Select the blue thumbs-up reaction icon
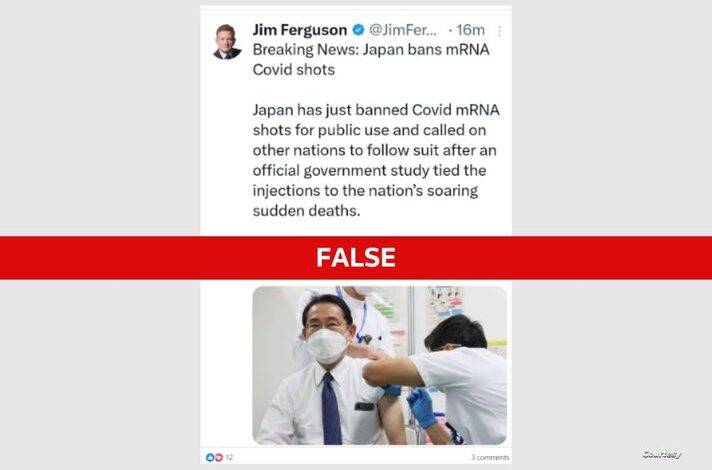Screen dimensions: 712x470 click(x=210, y=457)
